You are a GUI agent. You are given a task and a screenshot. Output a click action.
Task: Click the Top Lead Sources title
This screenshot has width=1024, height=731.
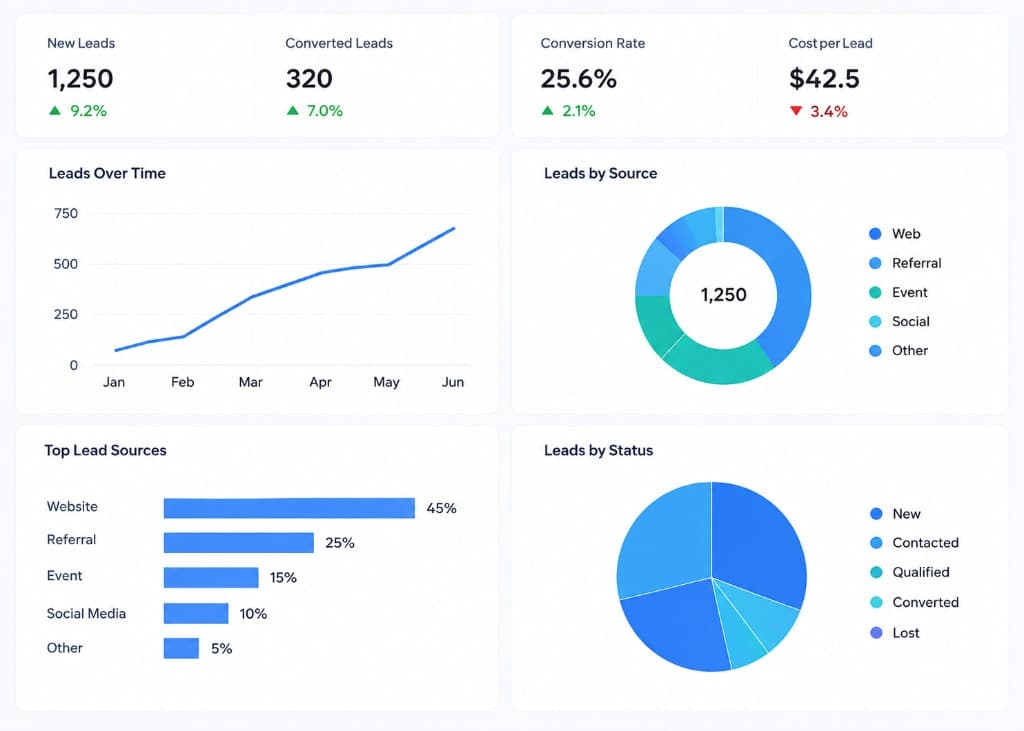(x=105, y=450)
